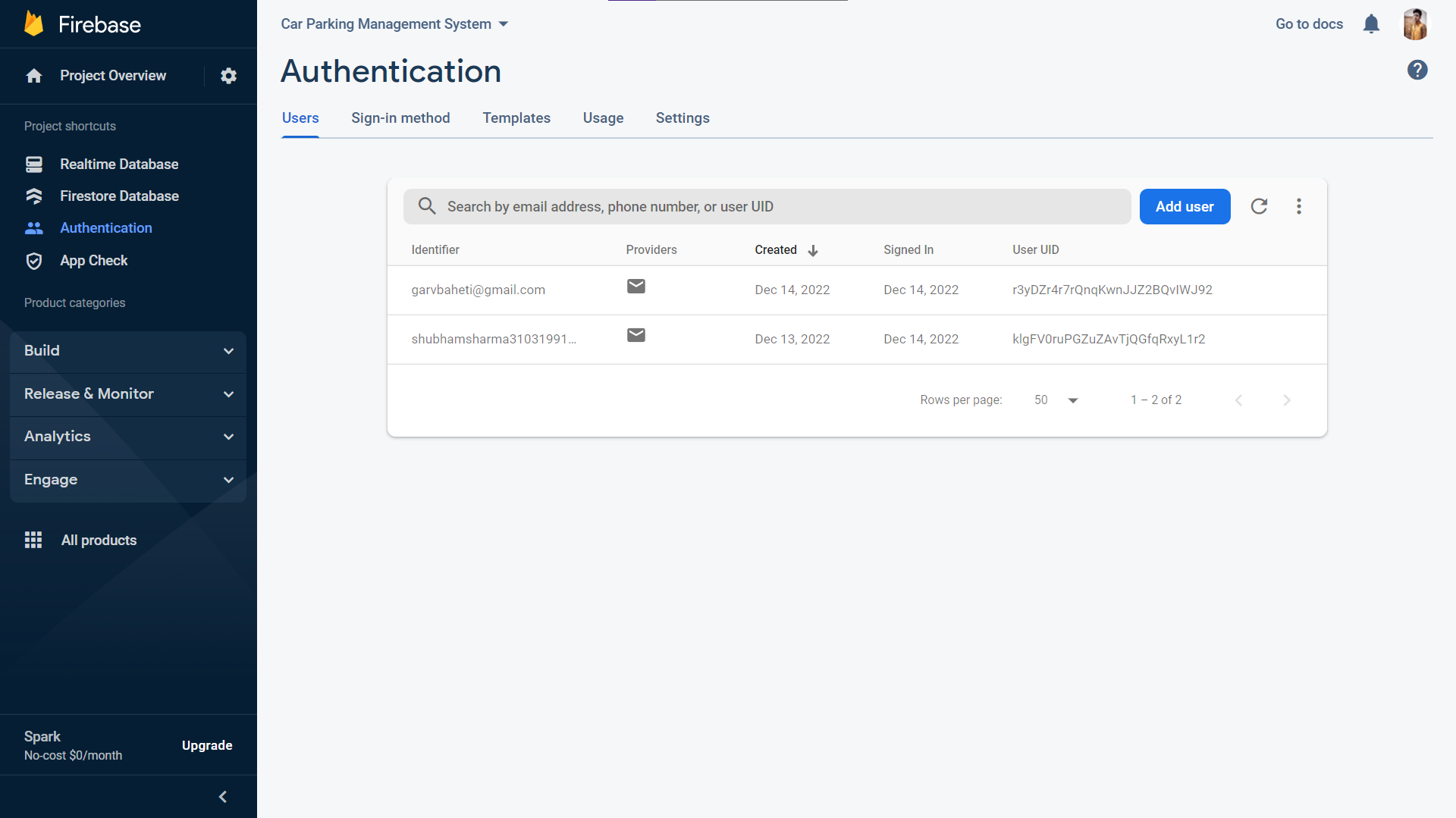
Task: Click the Project Overview home icon
Action: point(34,76)
